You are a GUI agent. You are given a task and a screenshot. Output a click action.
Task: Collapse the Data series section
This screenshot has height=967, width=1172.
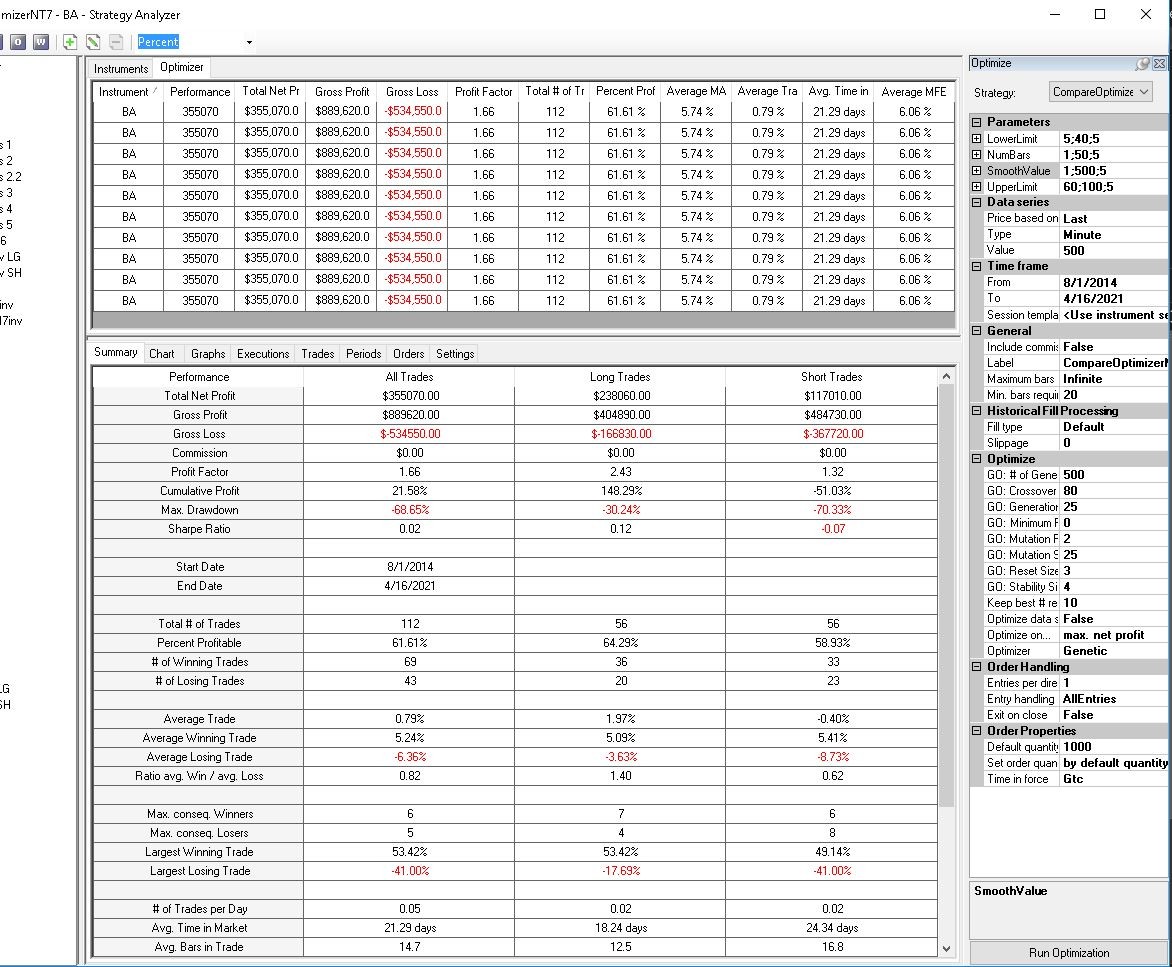tap(976, 203)
